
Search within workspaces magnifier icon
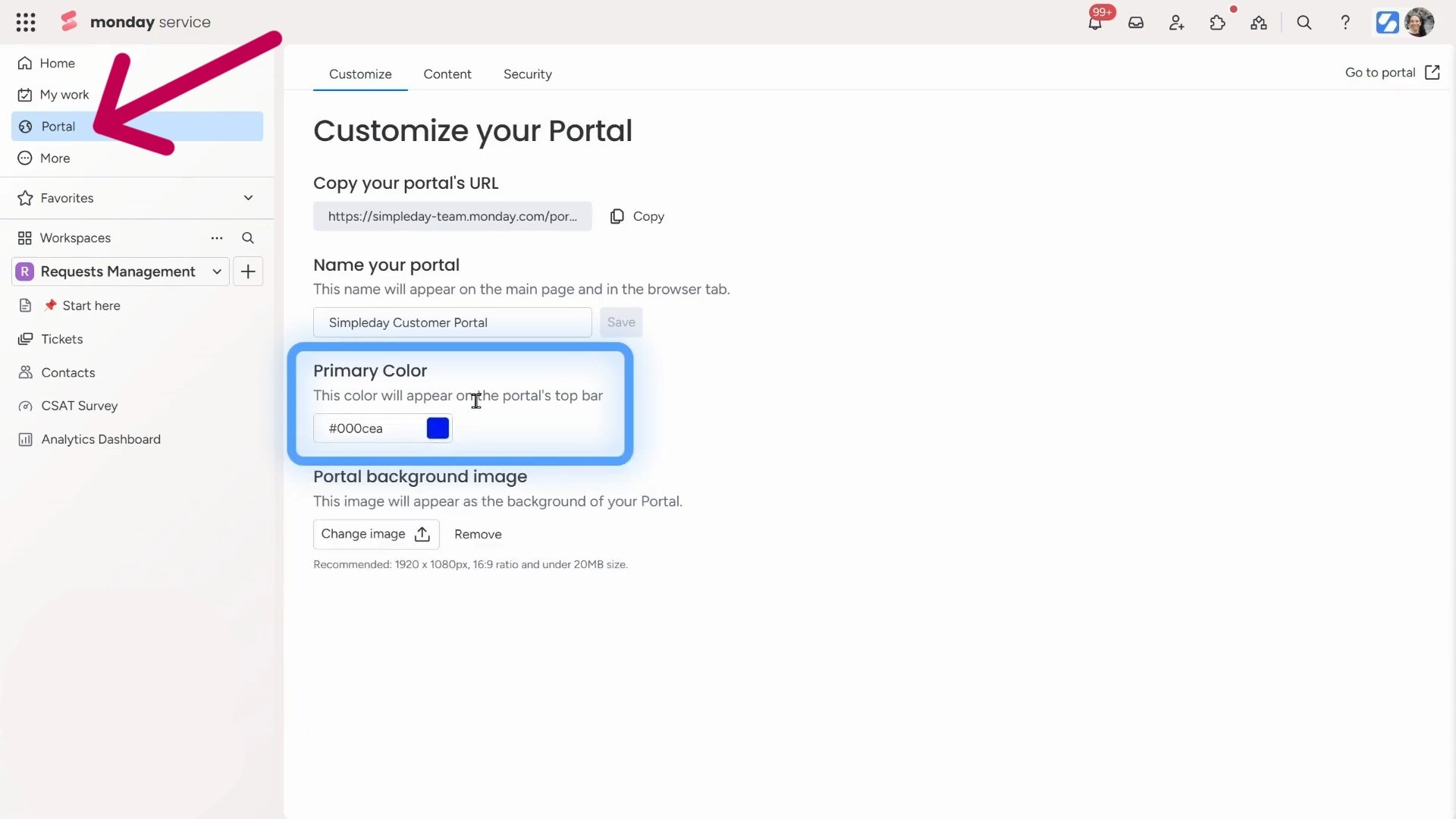(x=248, y=238)
